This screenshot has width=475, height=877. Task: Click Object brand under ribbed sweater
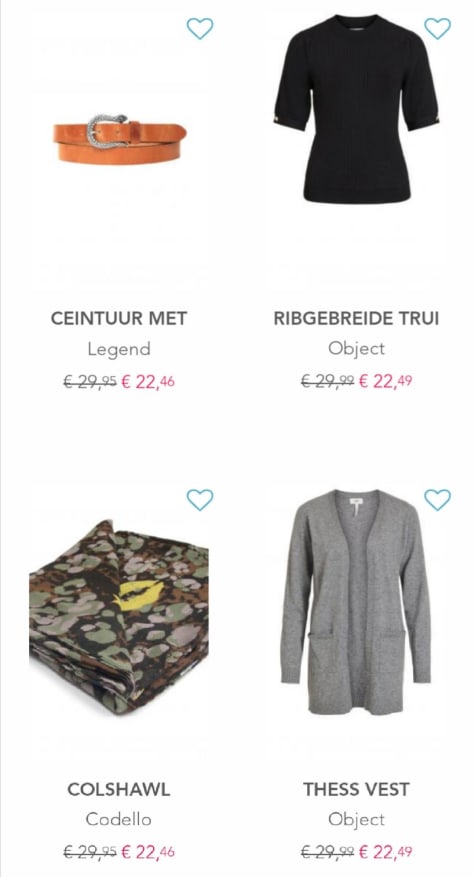tap(356, 348)
